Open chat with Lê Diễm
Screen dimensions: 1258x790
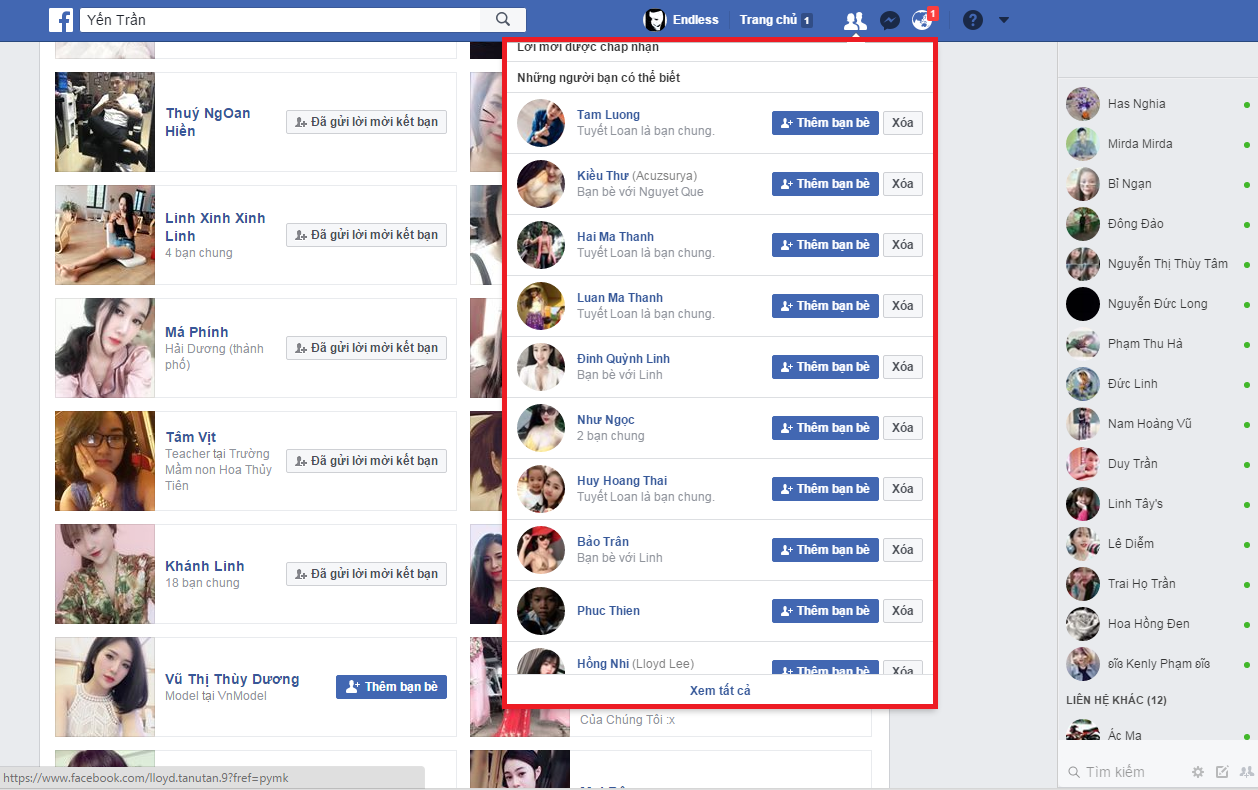1157,544
